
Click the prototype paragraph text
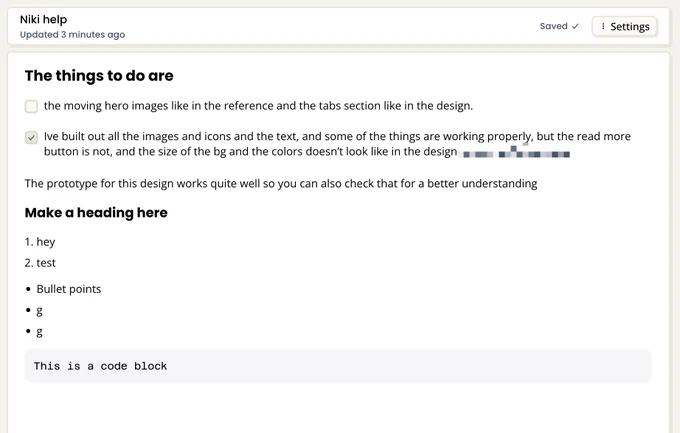[x=281, y=184]
